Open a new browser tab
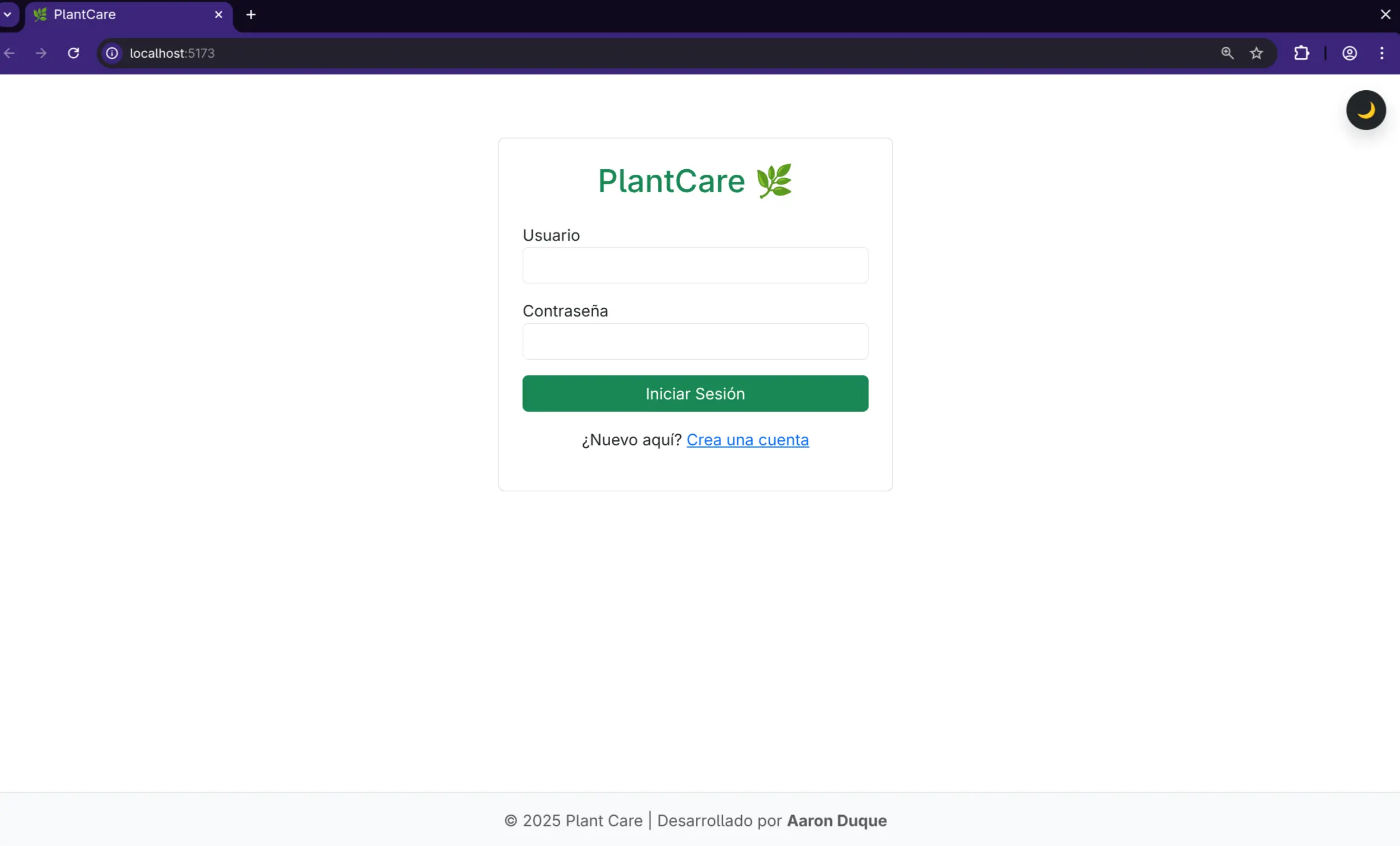The width and height of the screenshot is (1400, 846). click(250, 15)
